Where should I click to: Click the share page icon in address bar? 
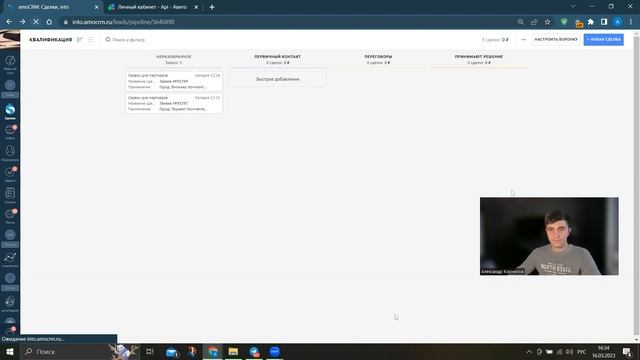tap(534, 22)
